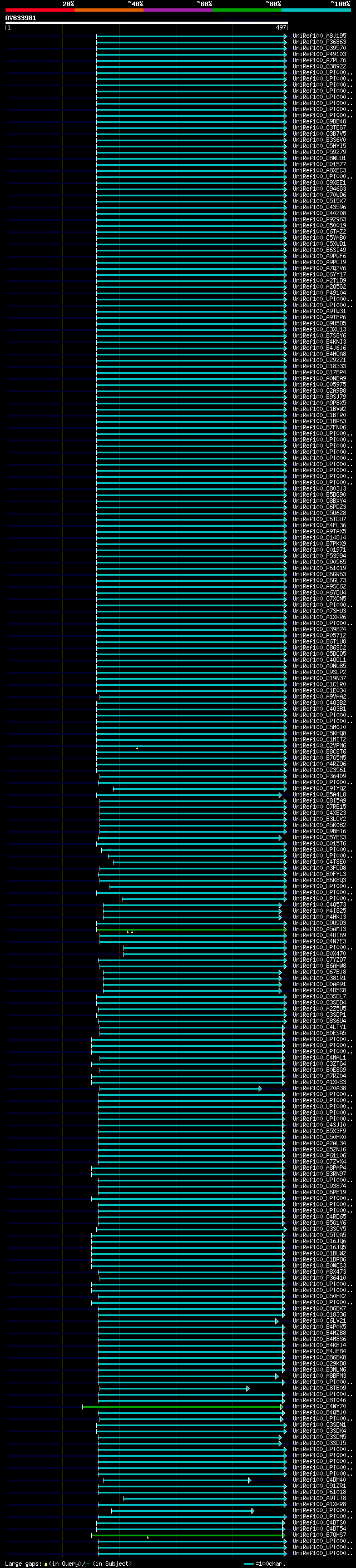Select the UniRef100_B3MLN6 label
Viewport: 356px width, 1568px height.
tap(319, 1369)
